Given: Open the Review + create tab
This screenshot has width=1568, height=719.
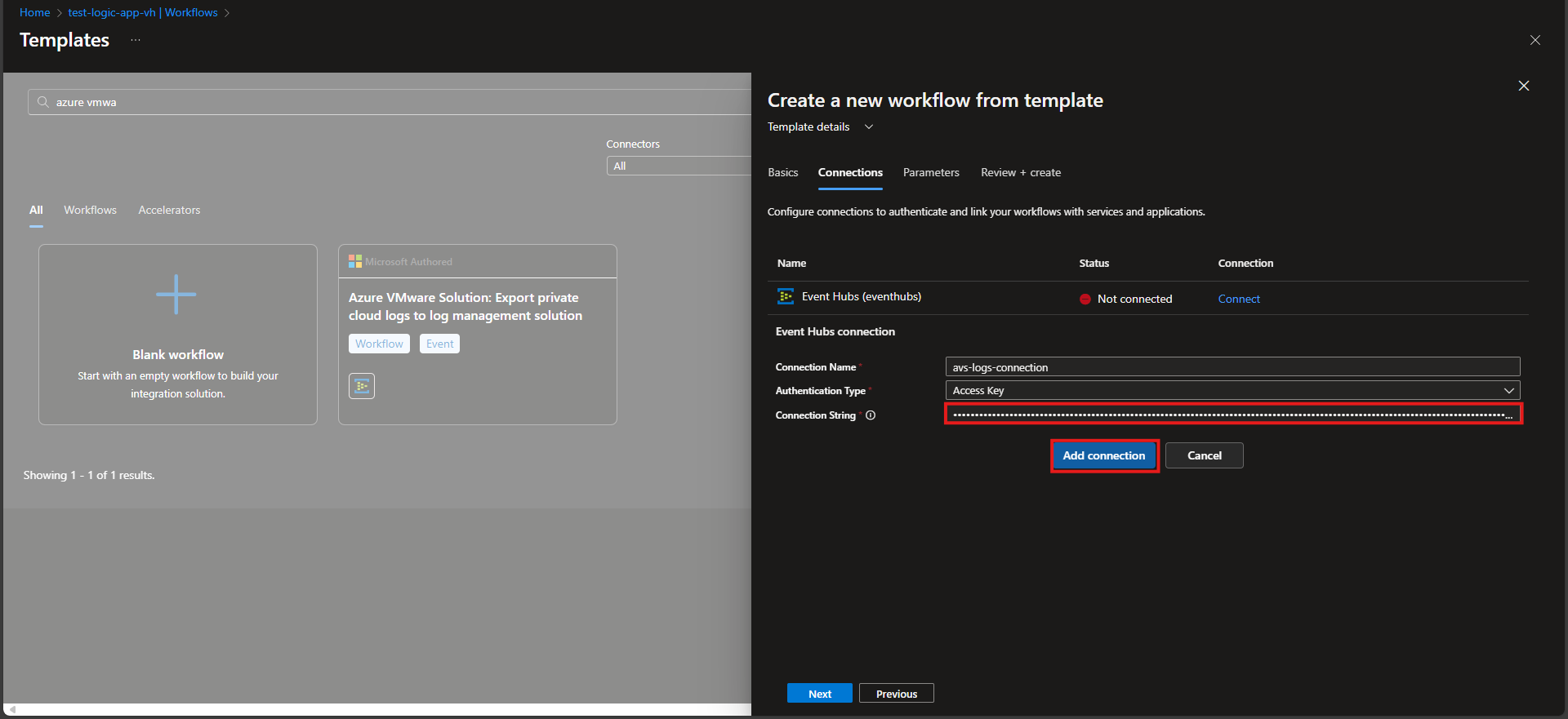Looking at the screenshot, I should (1020, 173).
